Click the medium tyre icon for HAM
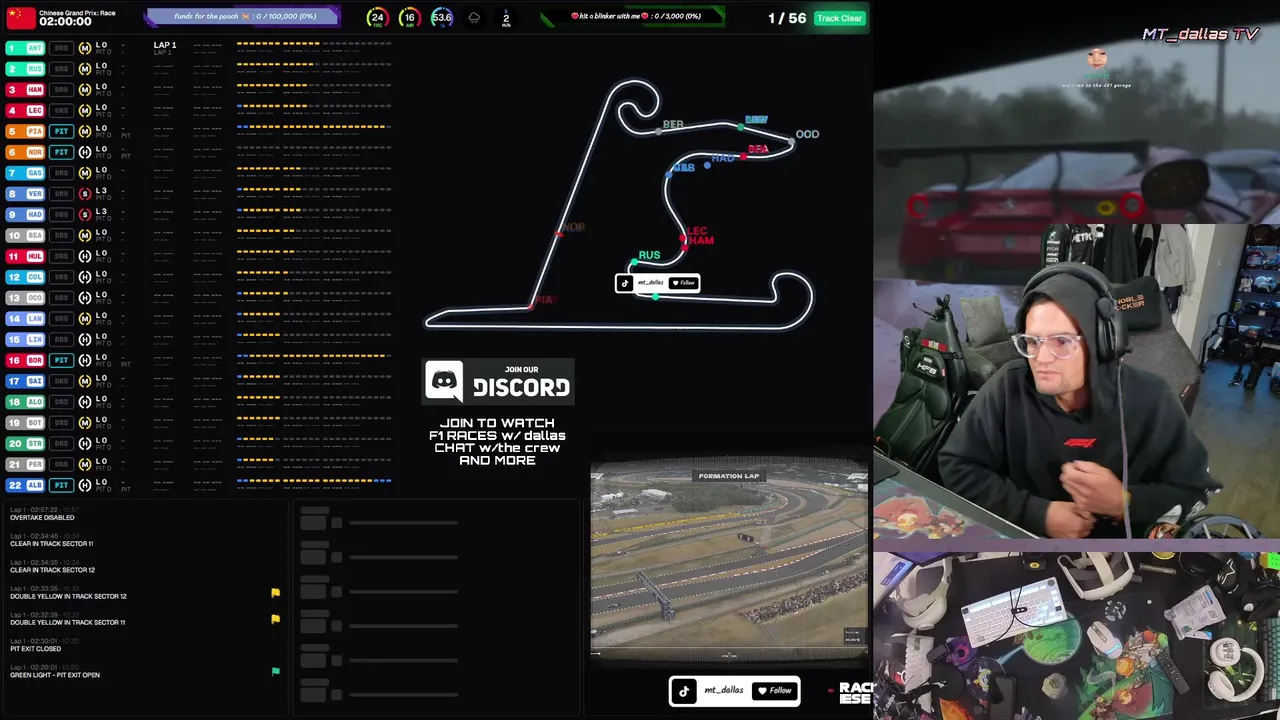Viewport: 1280px width, 720px height. pyautogui.click(x=85, y=90)
